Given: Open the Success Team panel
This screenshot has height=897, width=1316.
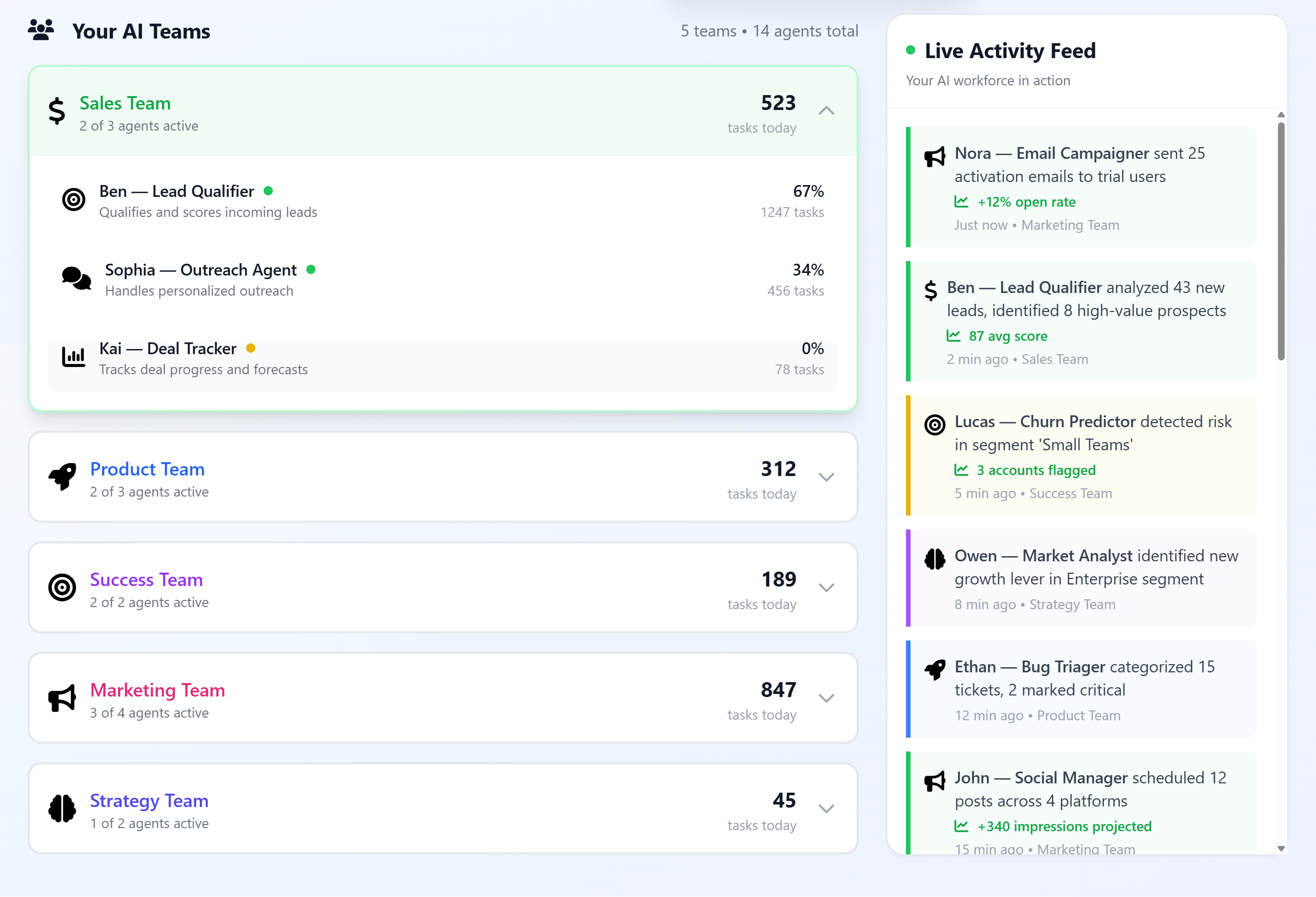Looking at the screenshot, I should pos(826,587).
